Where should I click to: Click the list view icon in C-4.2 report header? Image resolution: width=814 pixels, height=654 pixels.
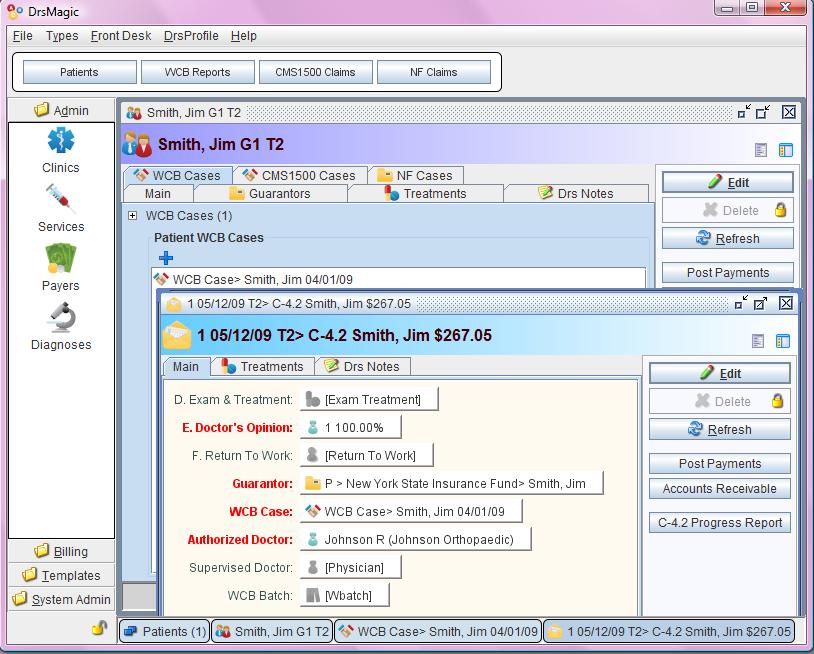[758, 341]
